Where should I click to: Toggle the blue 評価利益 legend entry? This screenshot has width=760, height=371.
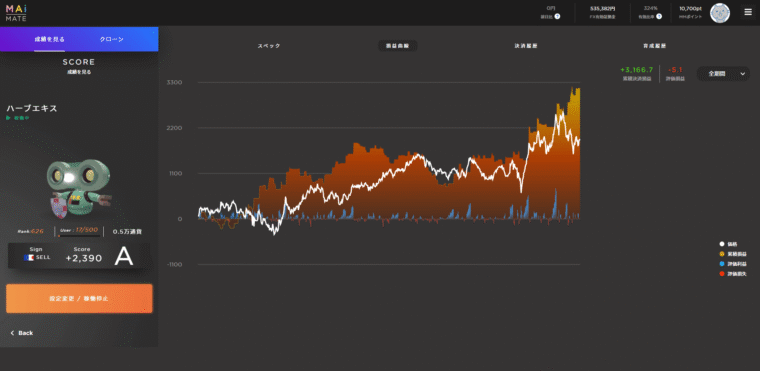click(x=733, y=264)
